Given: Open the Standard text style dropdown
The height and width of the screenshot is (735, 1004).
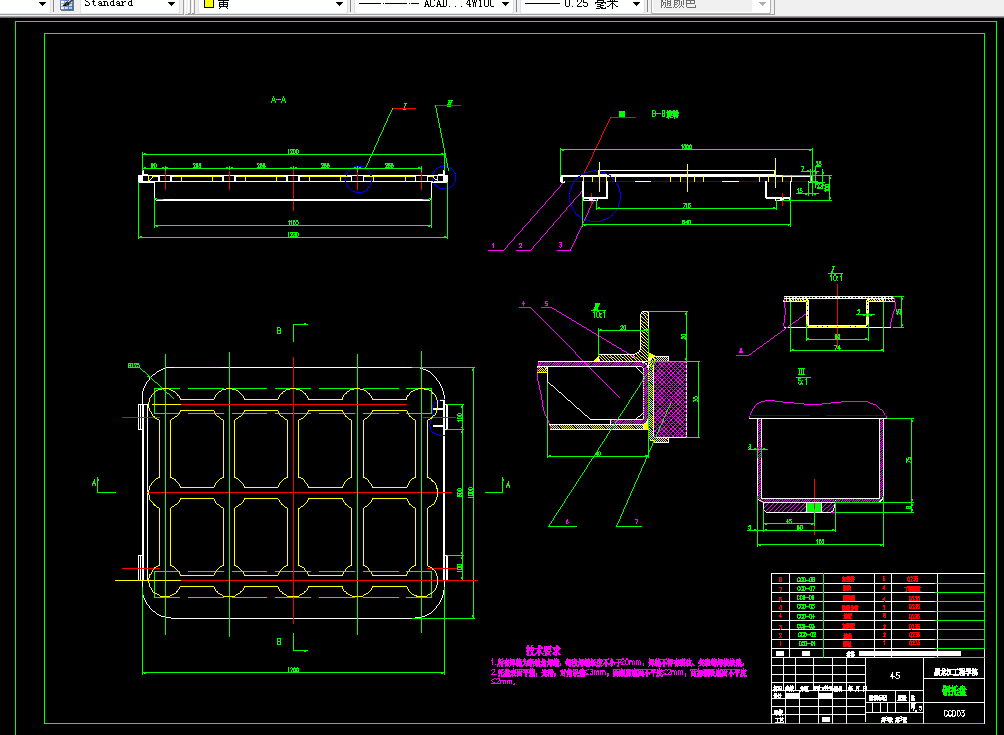Looking at the screenshot, I should [x=171, y=4].
